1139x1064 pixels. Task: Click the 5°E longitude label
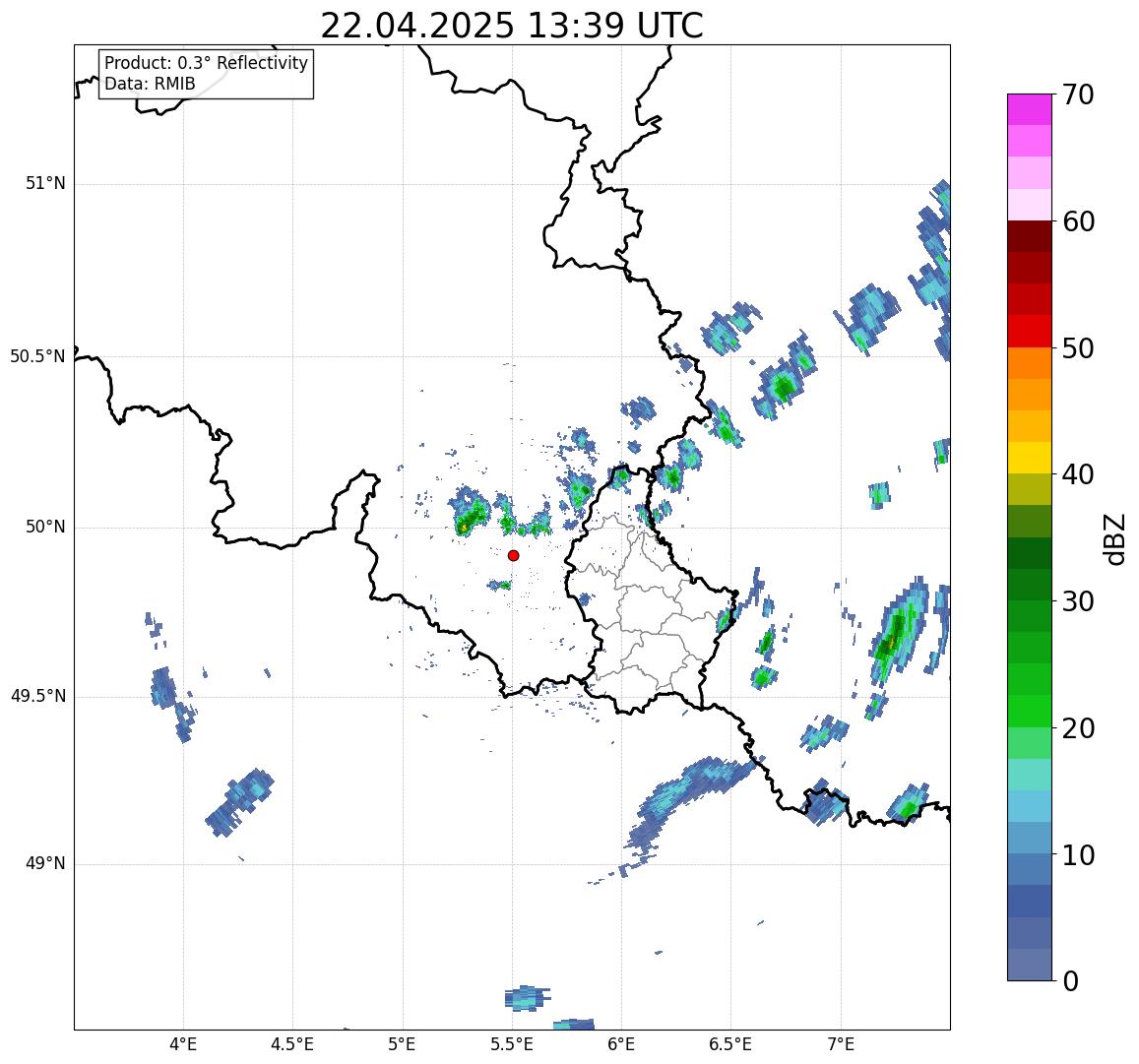pos(403,1044)
